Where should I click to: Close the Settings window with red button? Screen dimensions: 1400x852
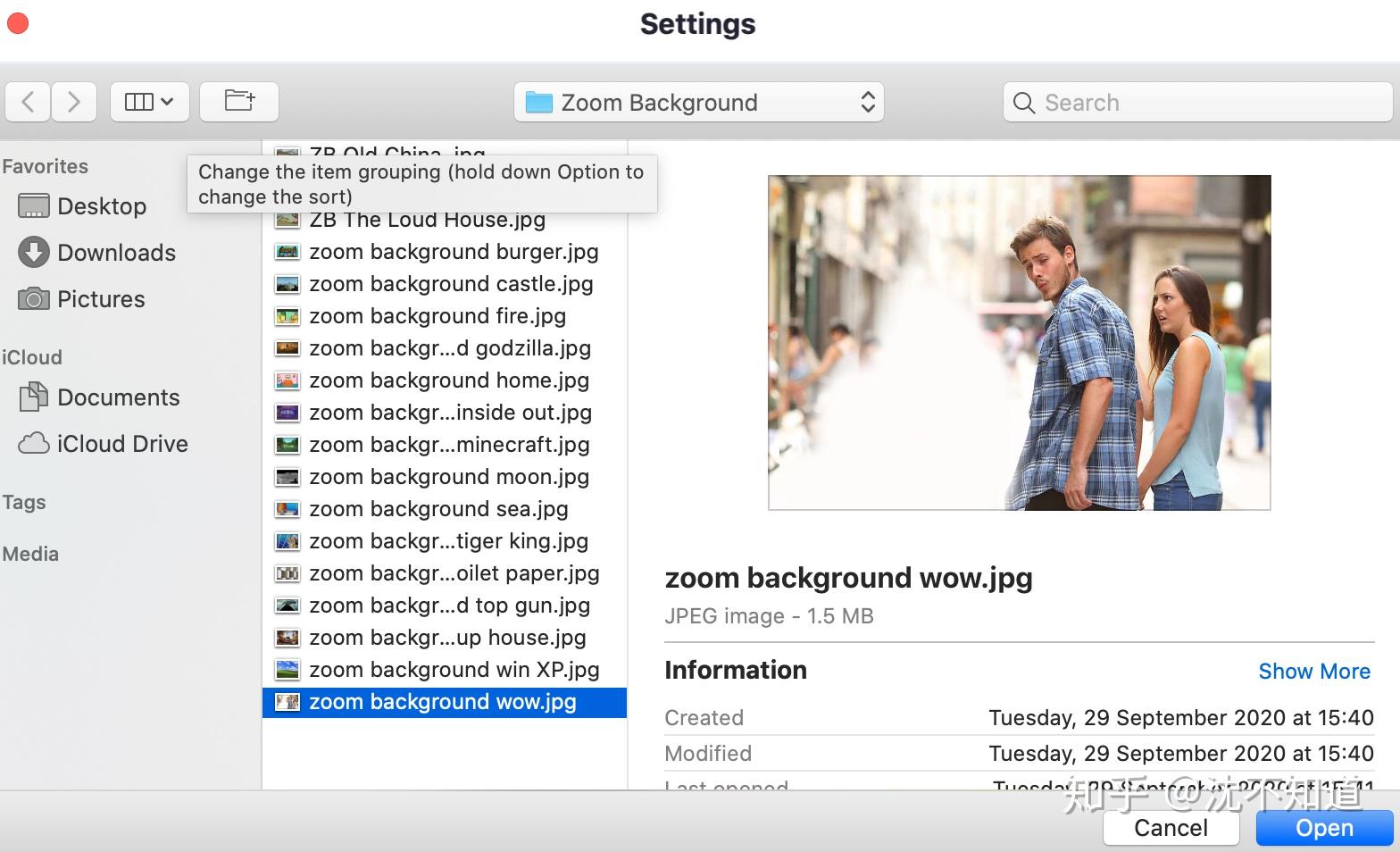point(18,23)
